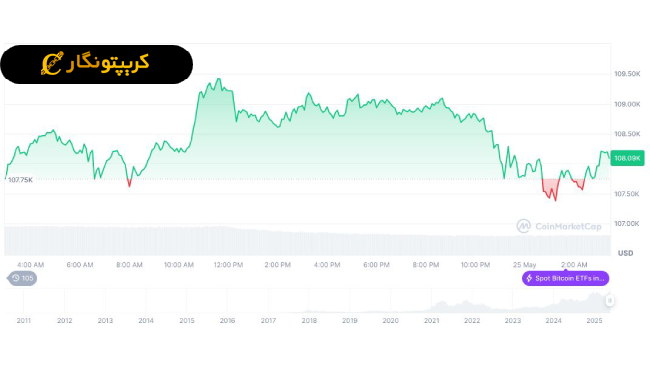The image size is (650, 365).
Task: Open the Spot Bitcoin ETFs event badge
Action: (x=565, y=278)
